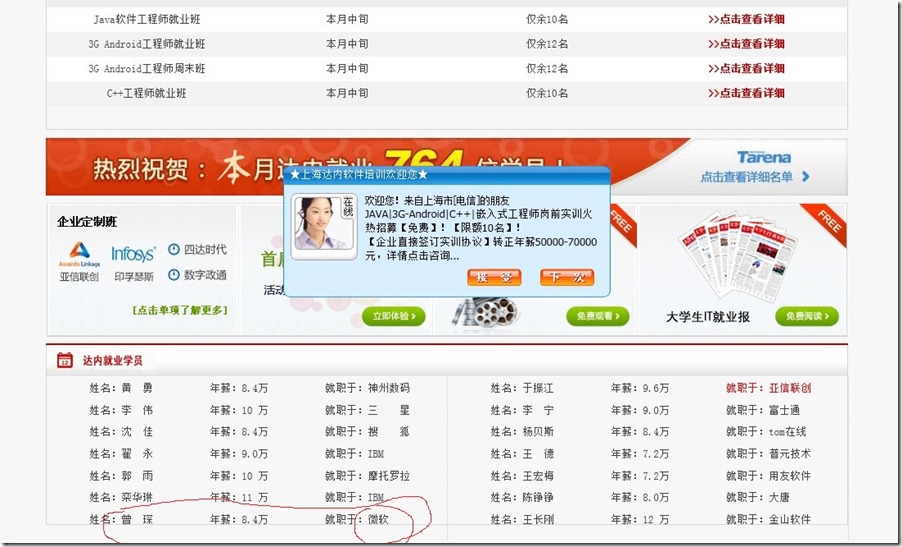Click 就职于: 富士通 entry

(x=763, y=410)
